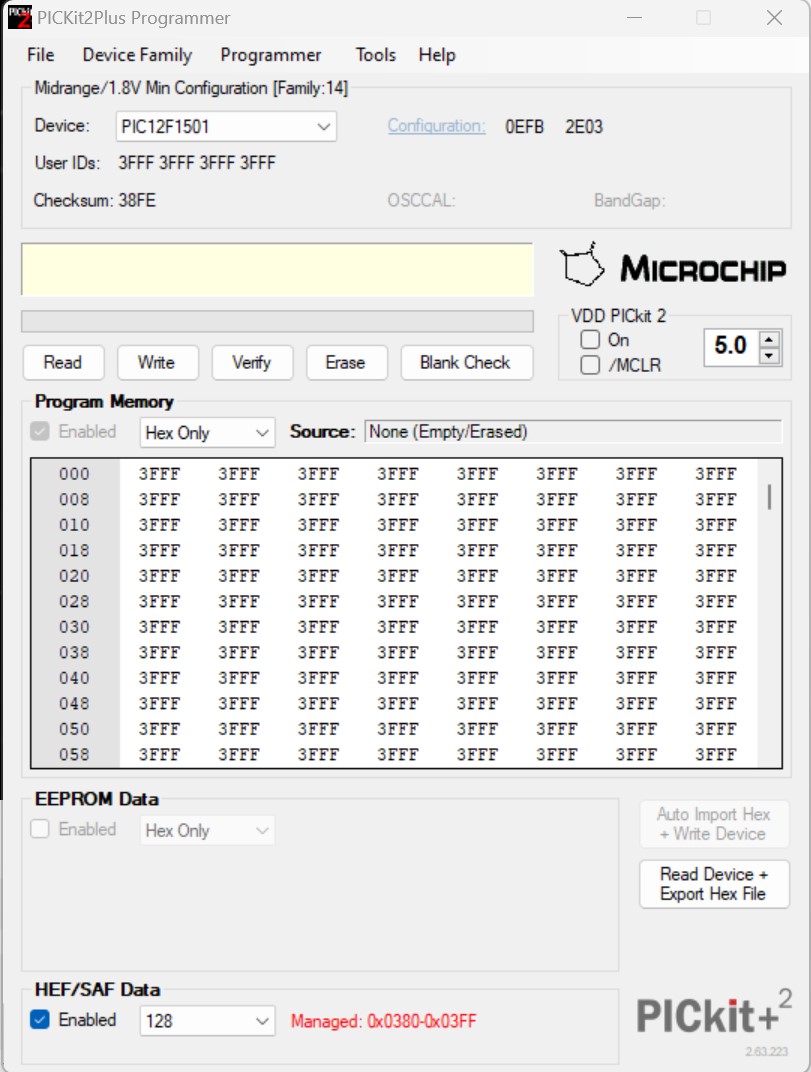The width and height of the screenshot is (811, 1072).
Task: Click the Managed: 0x0380-0x03FF red text
Action: point(384,1021)
